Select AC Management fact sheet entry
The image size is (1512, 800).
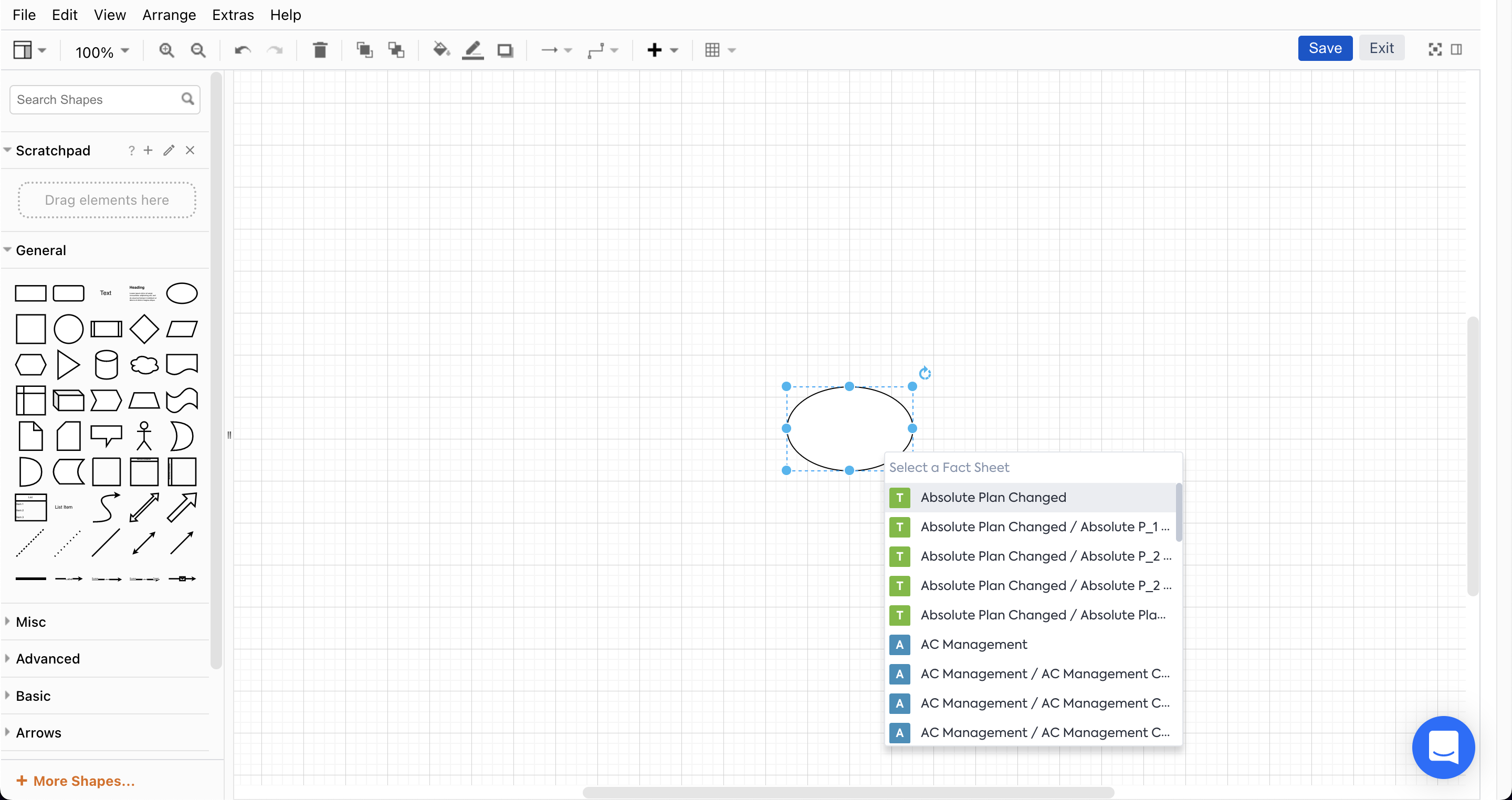tap(973, 644)
